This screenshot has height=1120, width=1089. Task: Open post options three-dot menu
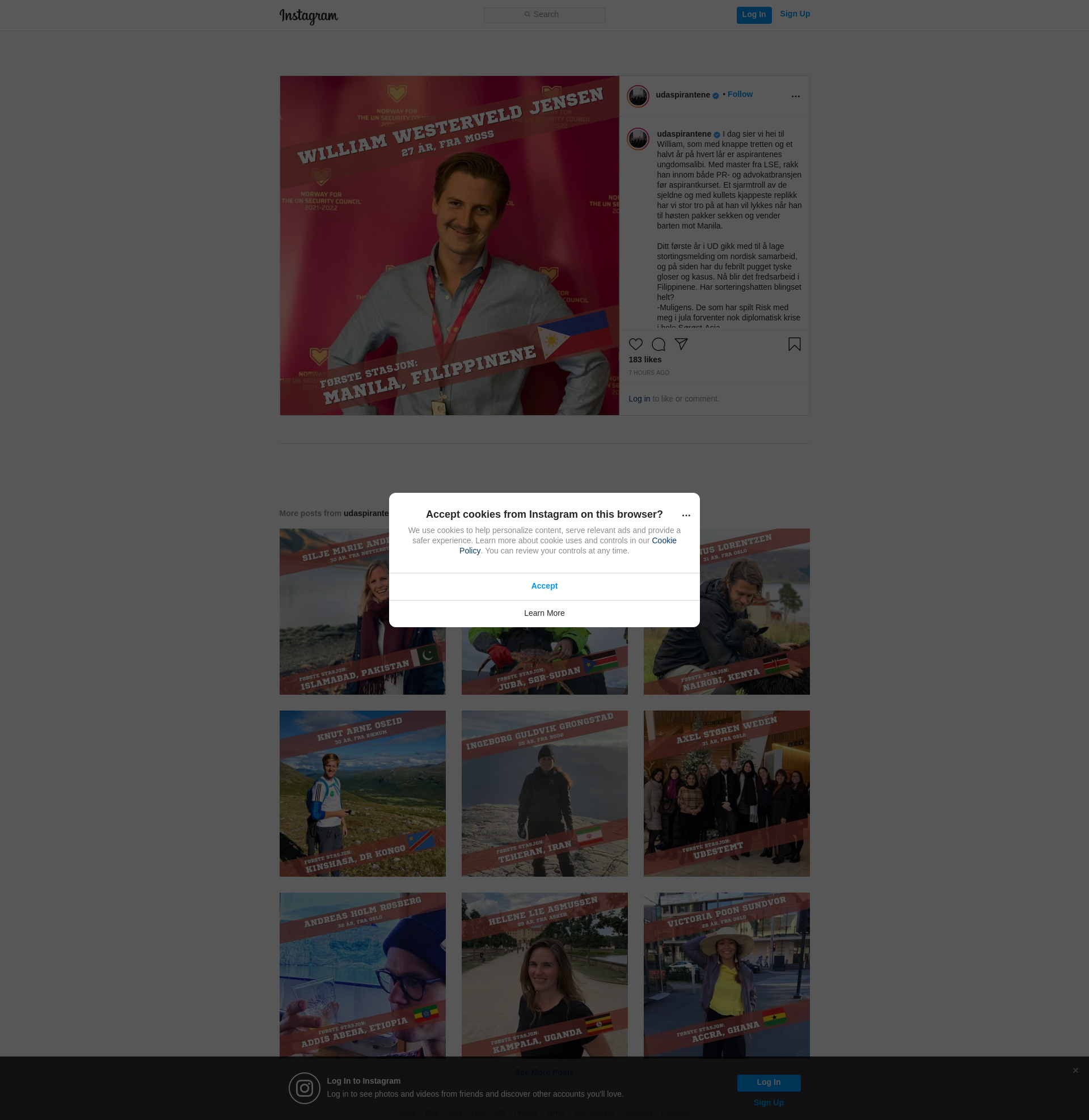point(795,96)
